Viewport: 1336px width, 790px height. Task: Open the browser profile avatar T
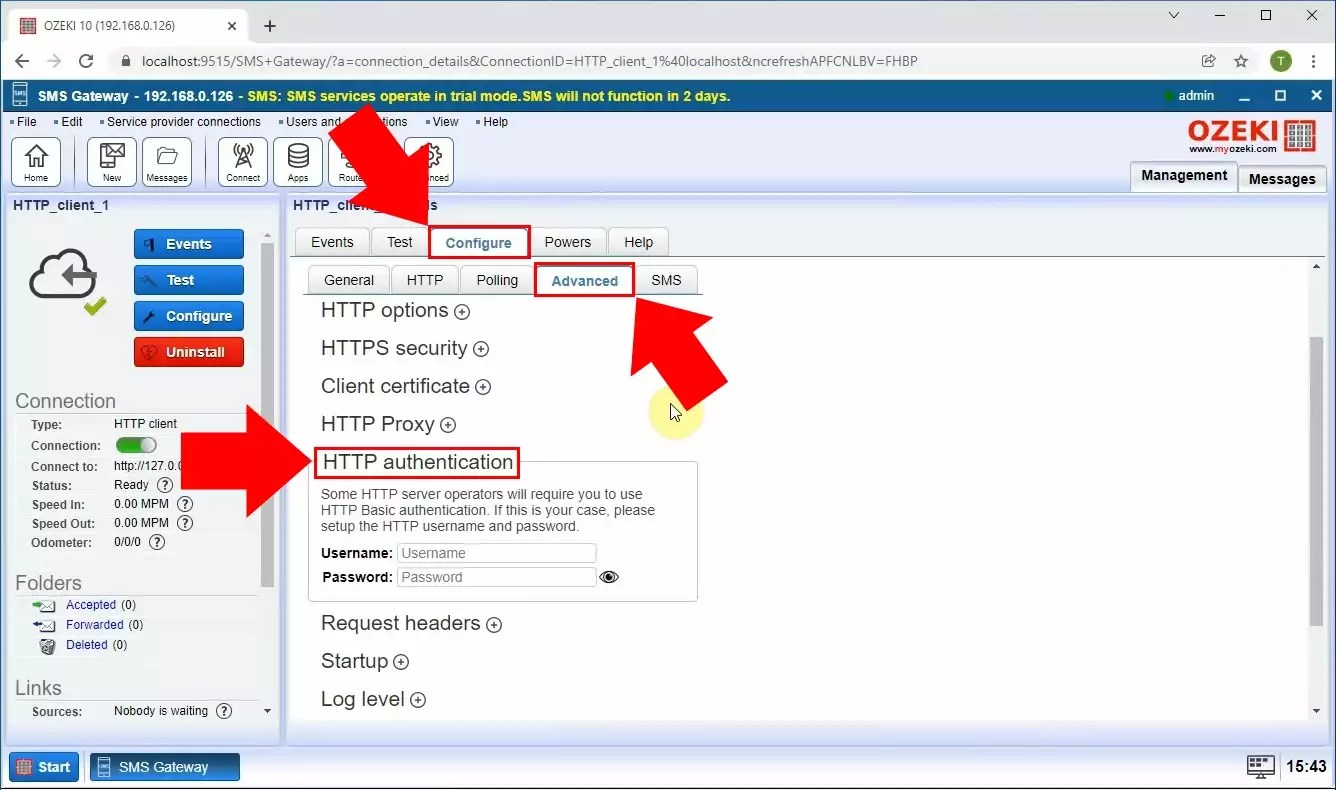[x=1281, y=61]
